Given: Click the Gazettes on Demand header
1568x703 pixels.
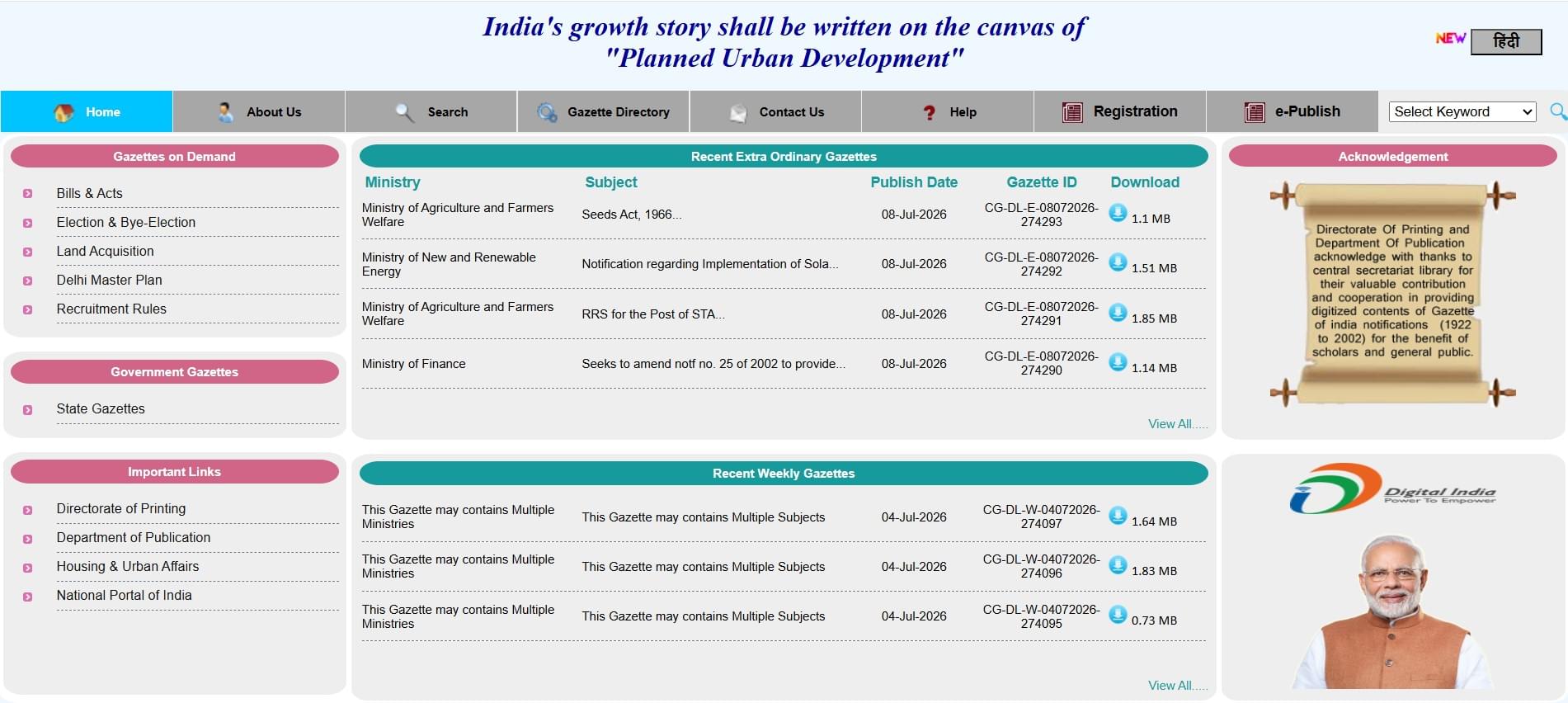Looking at the screenshot, I should click(x=174, y=156).
